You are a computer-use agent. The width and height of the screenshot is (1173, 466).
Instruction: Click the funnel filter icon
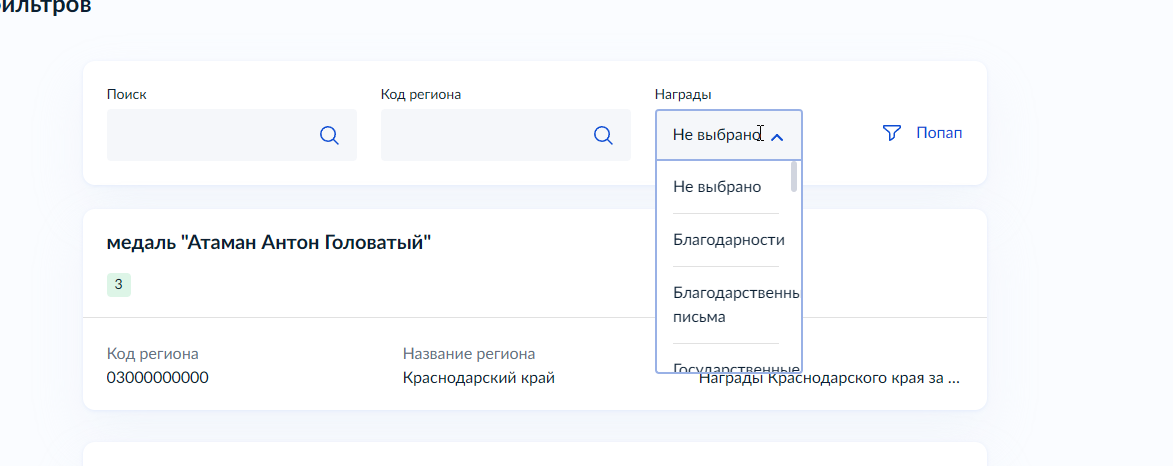pyautogui.click(x=892, y=133)
